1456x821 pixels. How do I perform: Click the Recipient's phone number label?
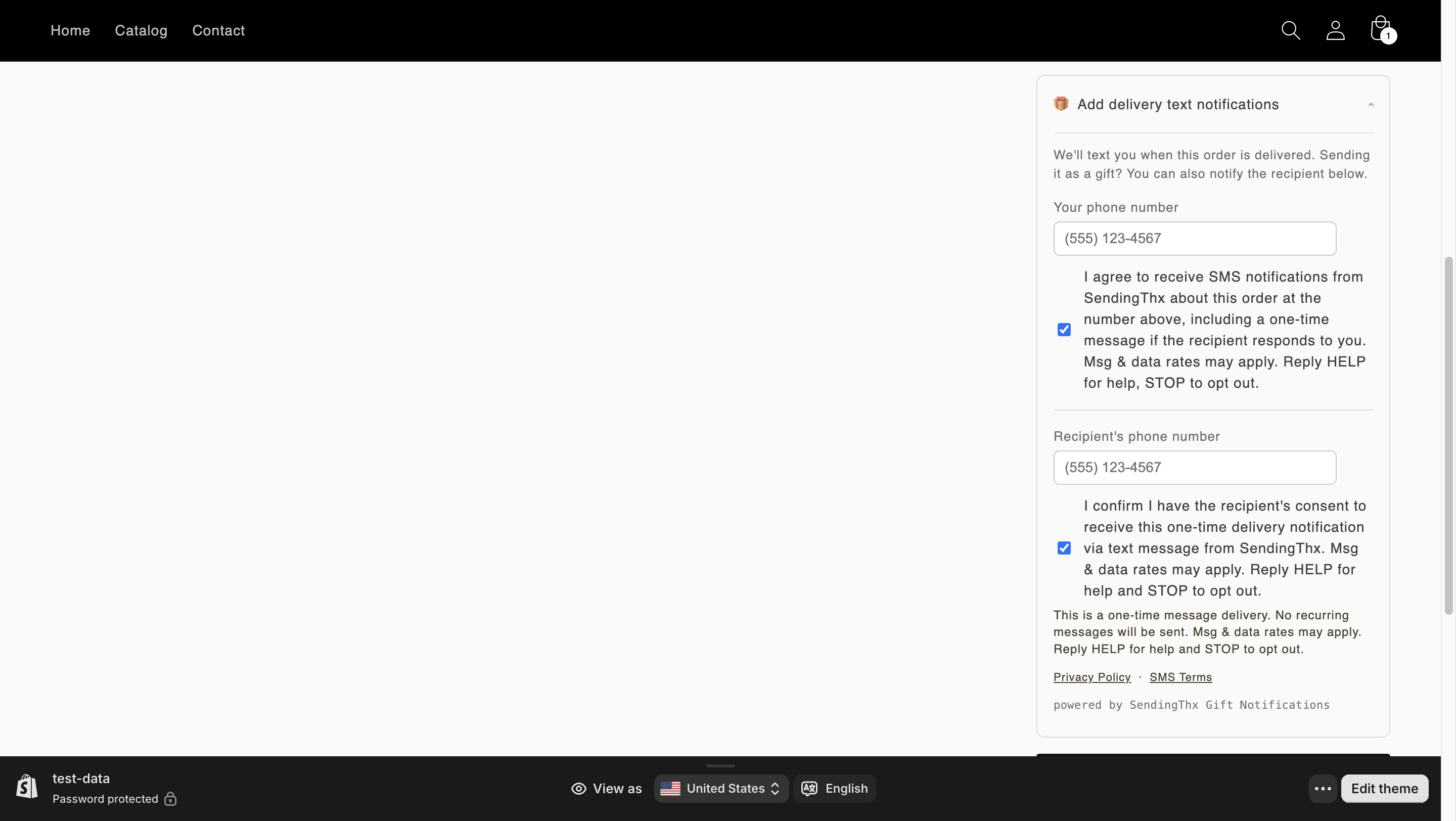(1136, 436)
